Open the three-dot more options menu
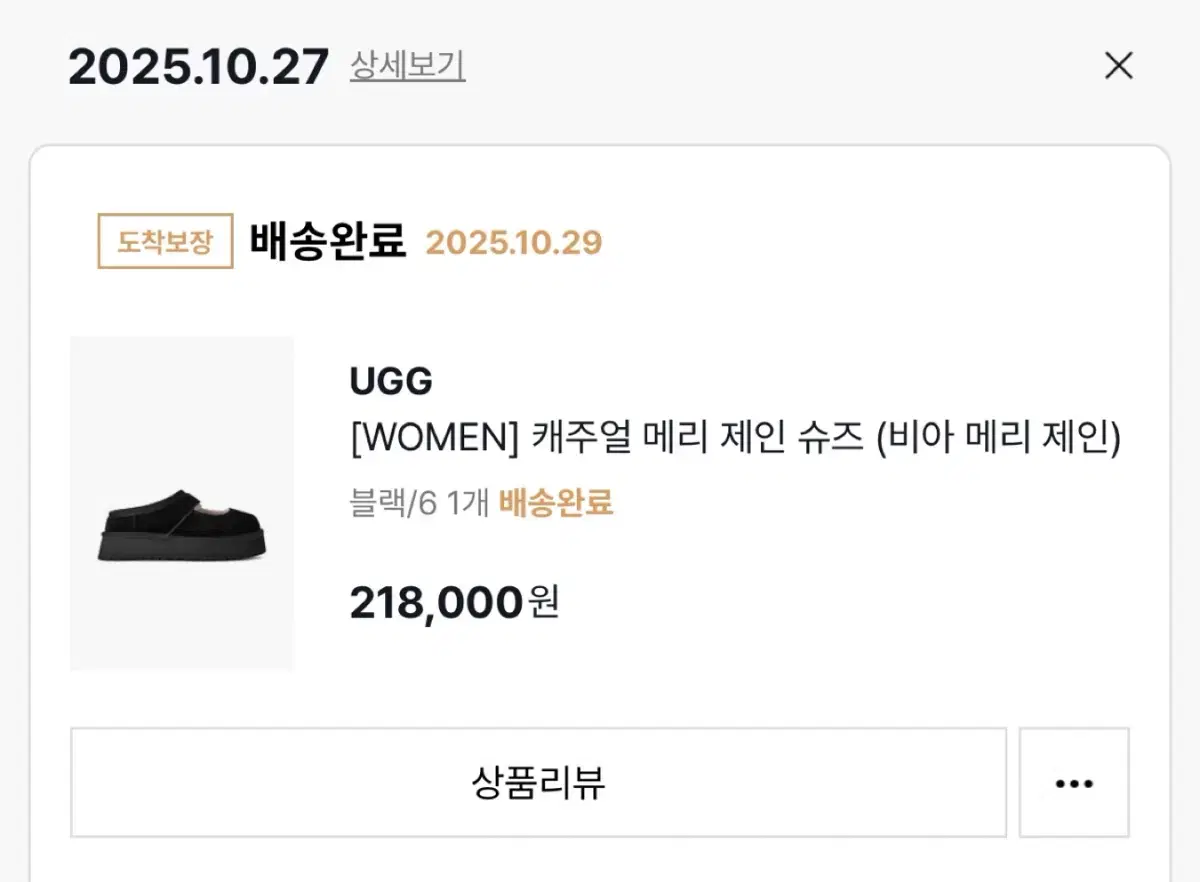The height and width of the screenshot is (882, 1200). pyautogui.click(x=1074, y=783)
